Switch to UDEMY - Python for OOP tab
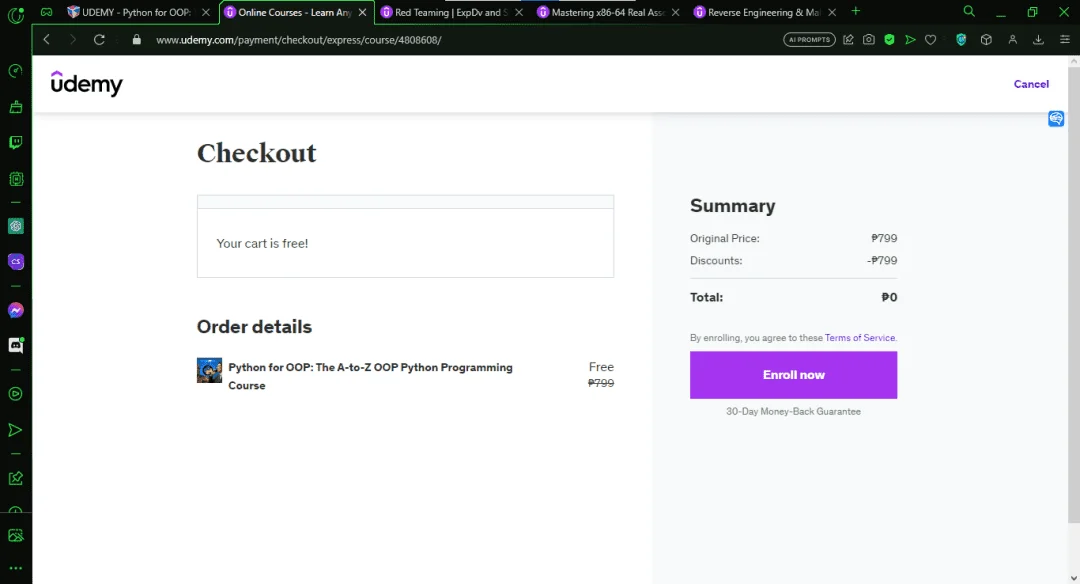 138,12
